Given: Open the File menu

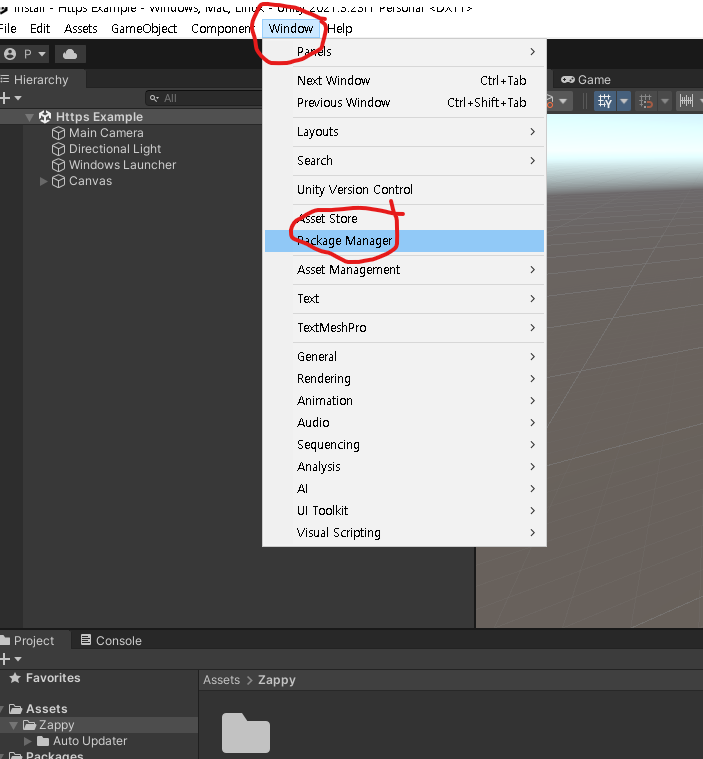Looking at the screenshot, I should [8, 29].
